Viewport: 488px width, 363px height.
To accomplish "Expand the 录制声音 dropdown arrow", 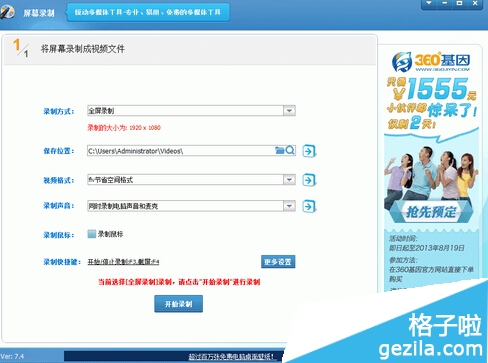I will point(289,206).
